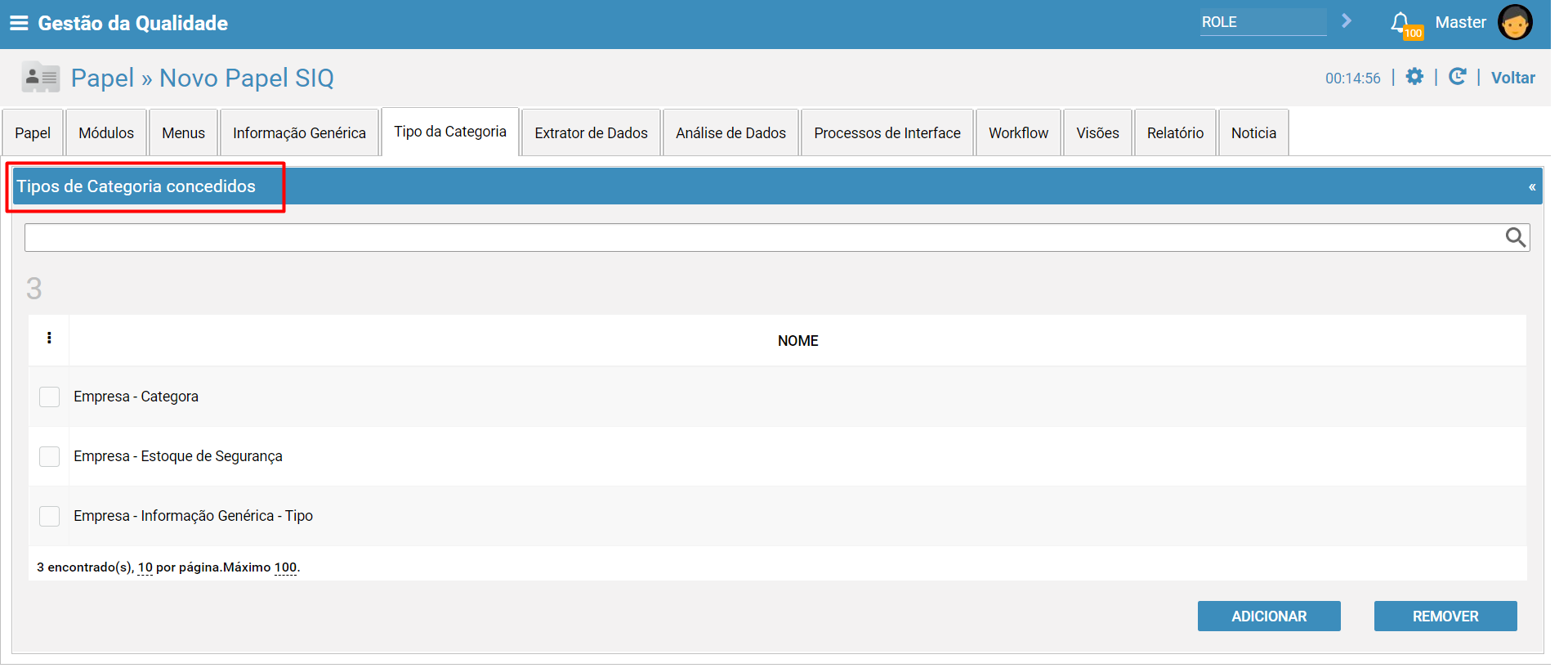The height and width of the screenshot is (668, 1568).
Task: Click the REMOVER button
Action: 1445,616
